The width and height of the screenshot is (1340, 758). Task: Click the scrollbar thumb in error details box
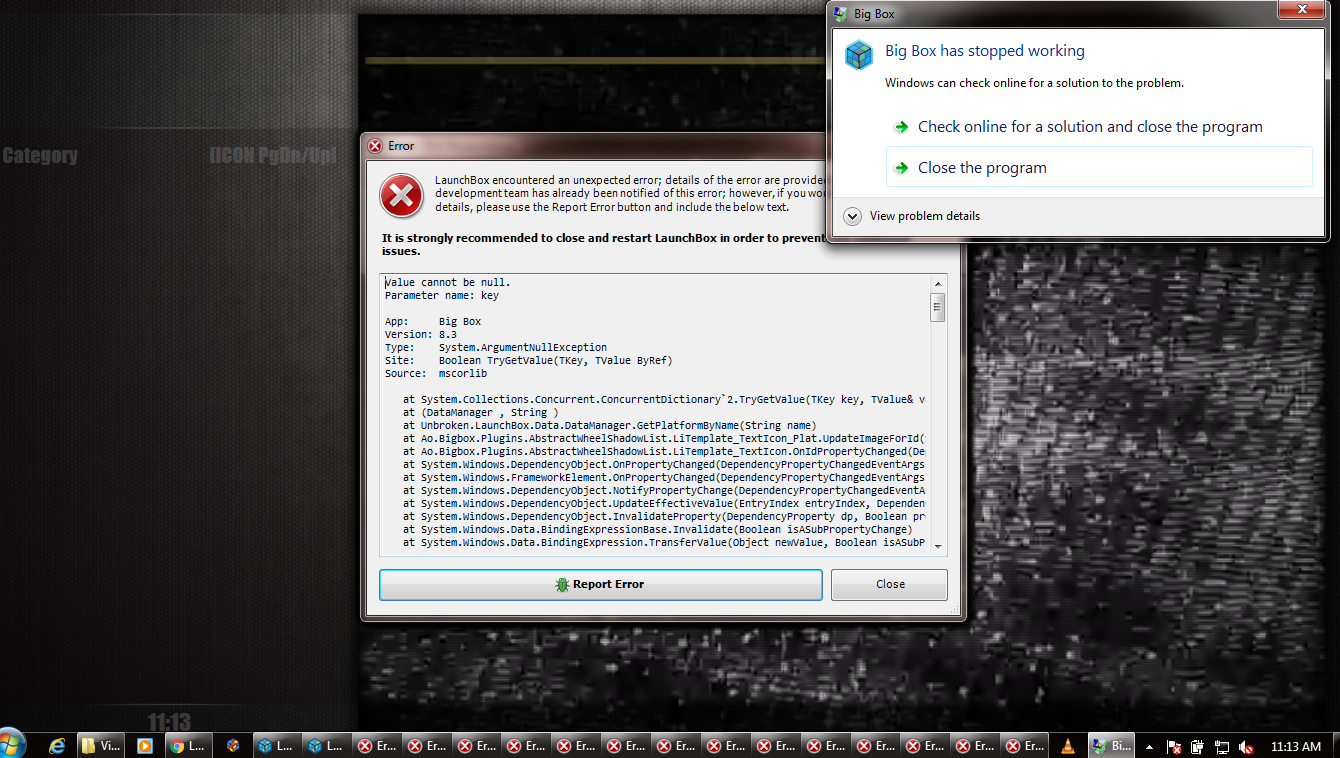[937, 307]
